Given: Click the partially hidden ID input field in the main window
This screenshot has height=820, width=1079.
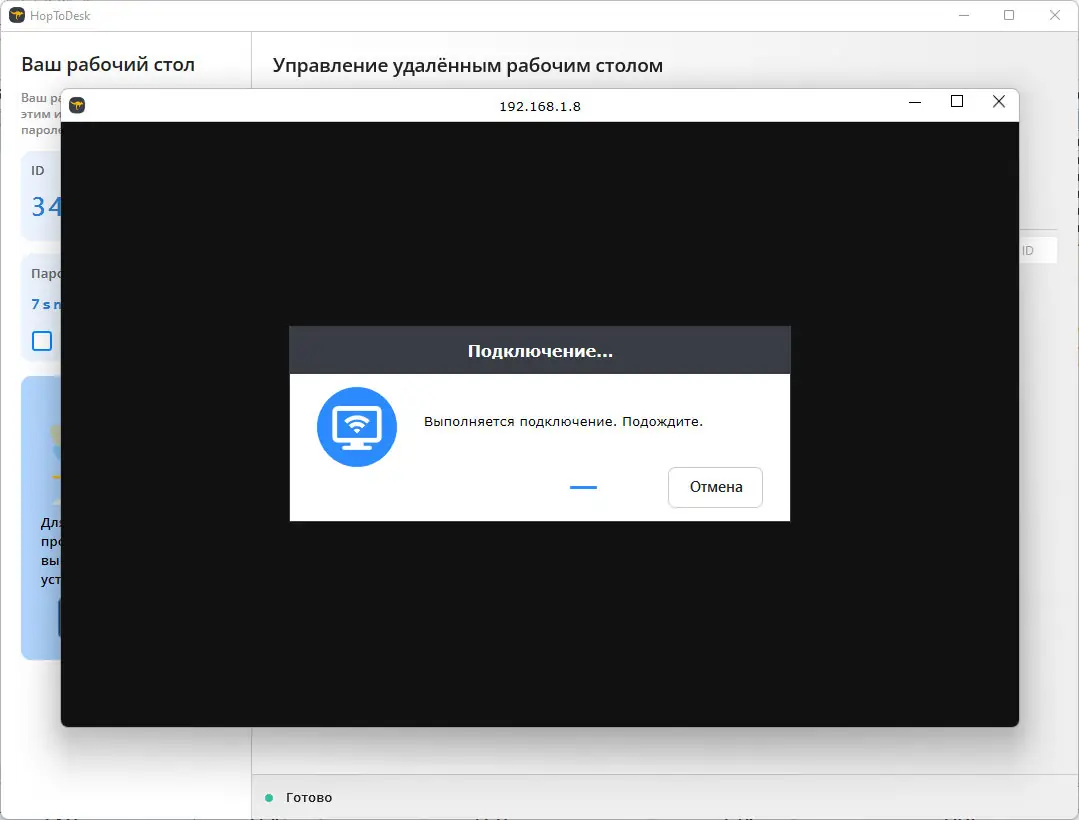Looking at the screenshot, I should 1038,250.
